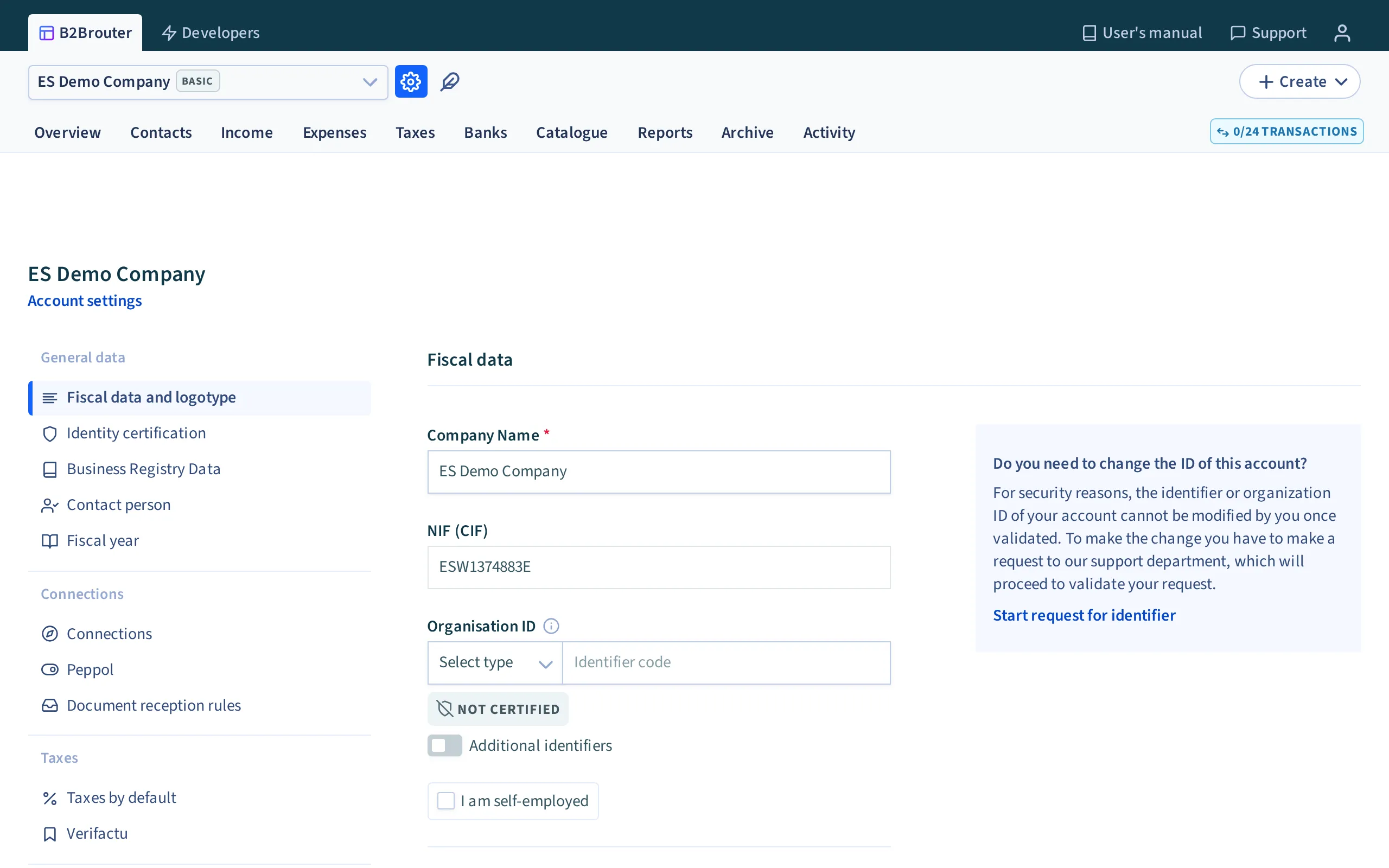This screenshot has height=868, width=1389.
Task: Expand the ES Demo Company account selector
Action: (x=208, y=81)
